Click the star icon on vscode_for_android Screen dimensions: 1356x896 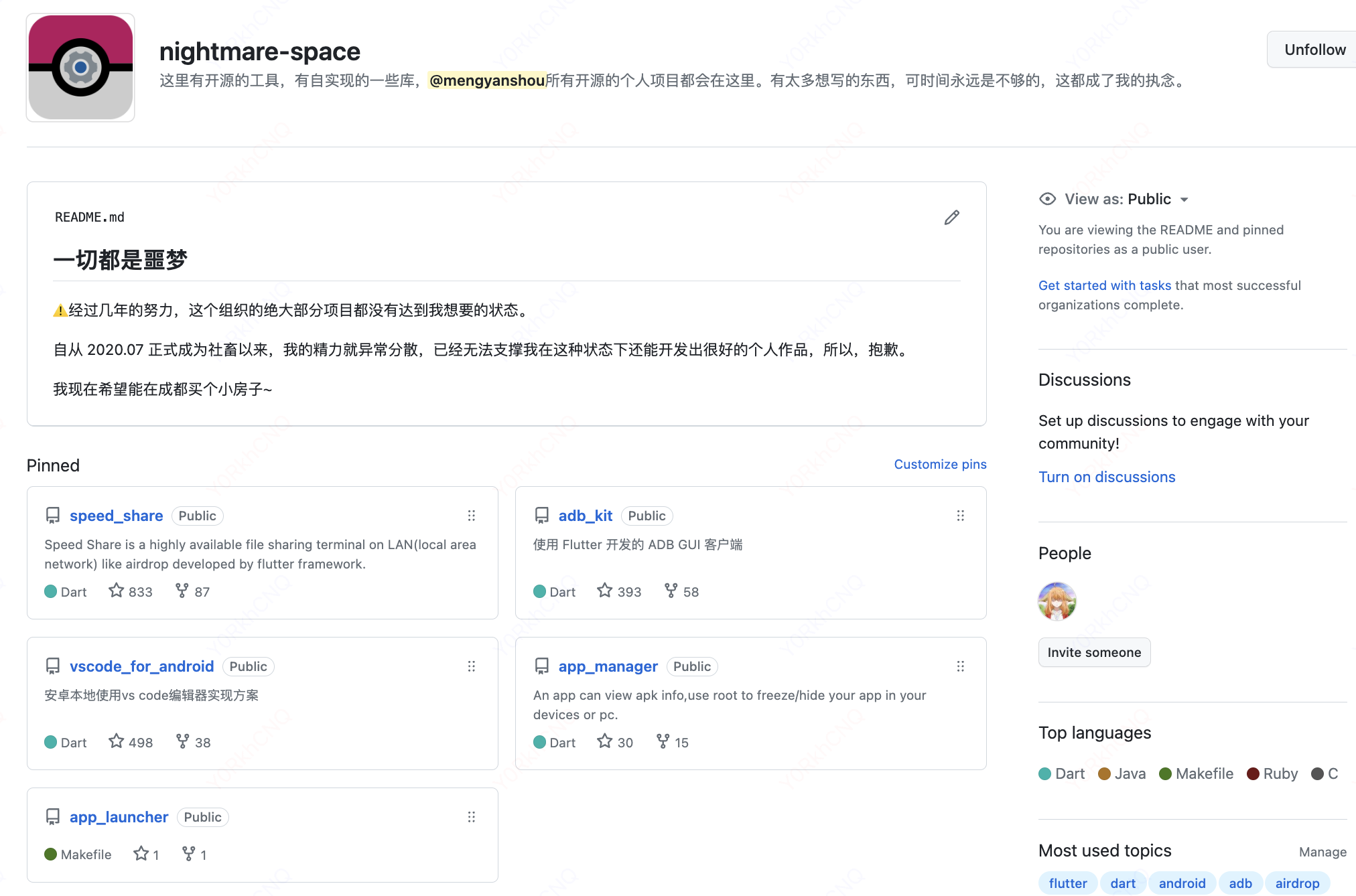coord(117,741)
